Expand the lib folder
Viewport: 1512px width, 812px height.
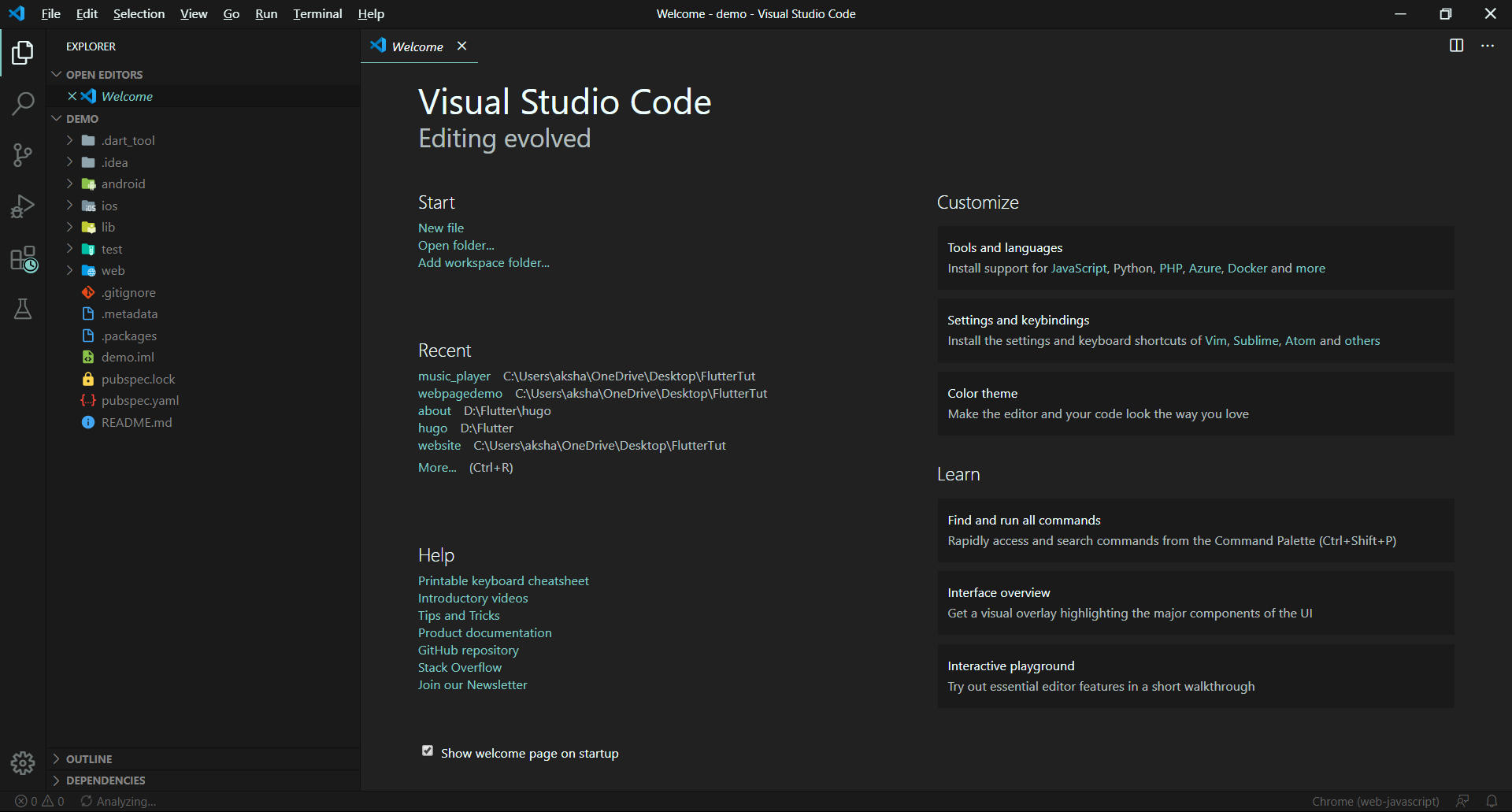[203, 227]
